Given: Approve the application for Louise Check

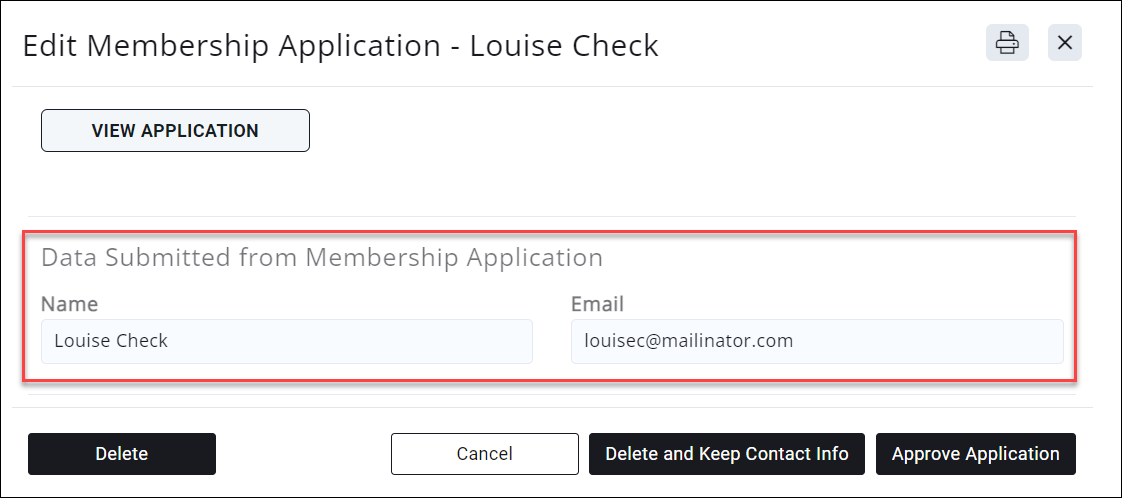Looking at the screenshot, I should coord(975,454).
